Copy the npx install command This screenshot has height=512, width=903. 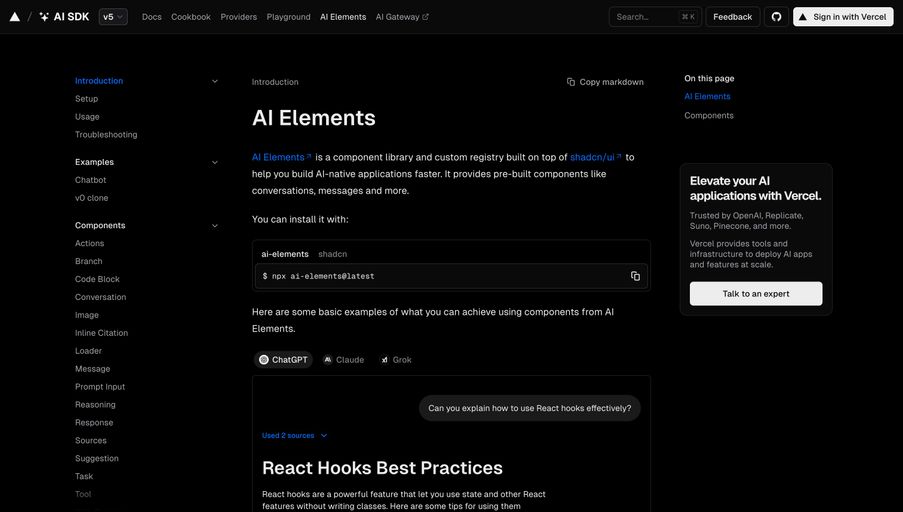[635, 276]
